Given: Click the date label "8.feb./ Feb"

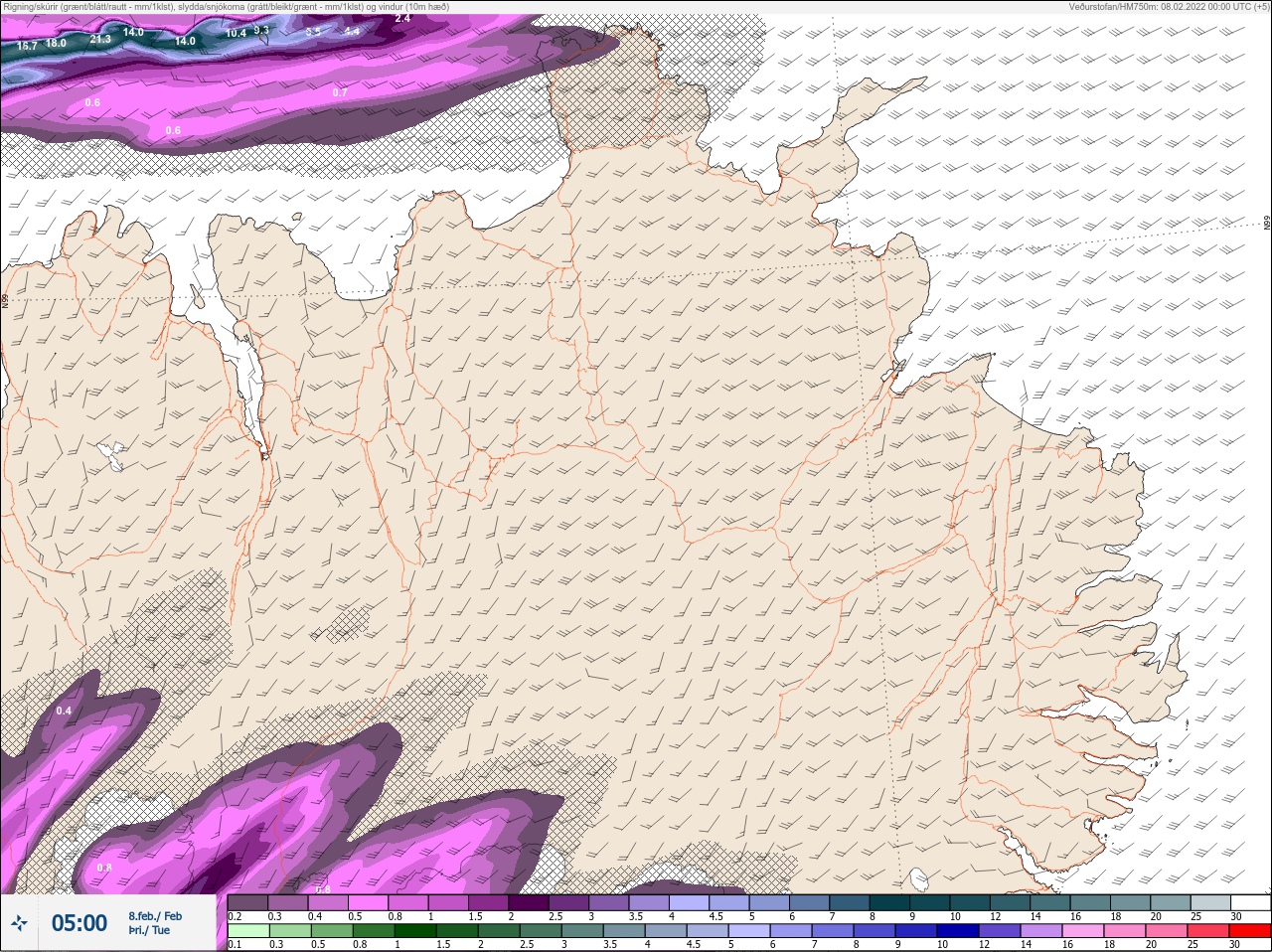Looking at the screenshot, I should tap(155, 915).
